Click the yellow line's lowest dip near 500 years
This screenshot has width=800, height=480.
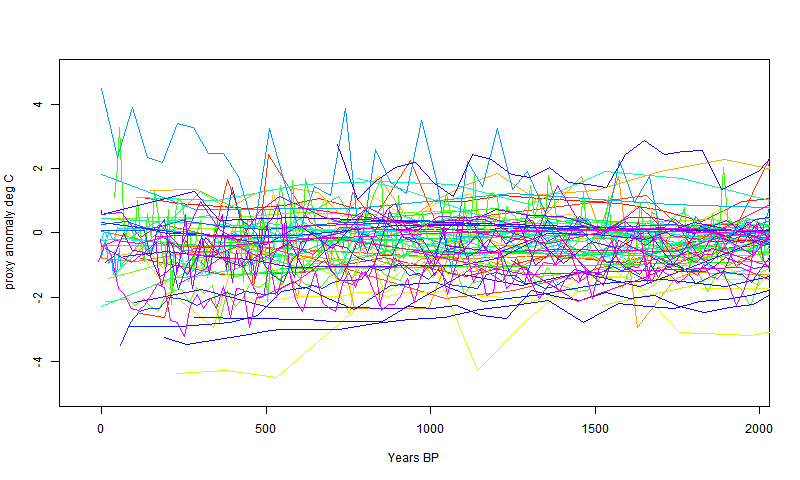pyautogui.click(x=275, y=377)
